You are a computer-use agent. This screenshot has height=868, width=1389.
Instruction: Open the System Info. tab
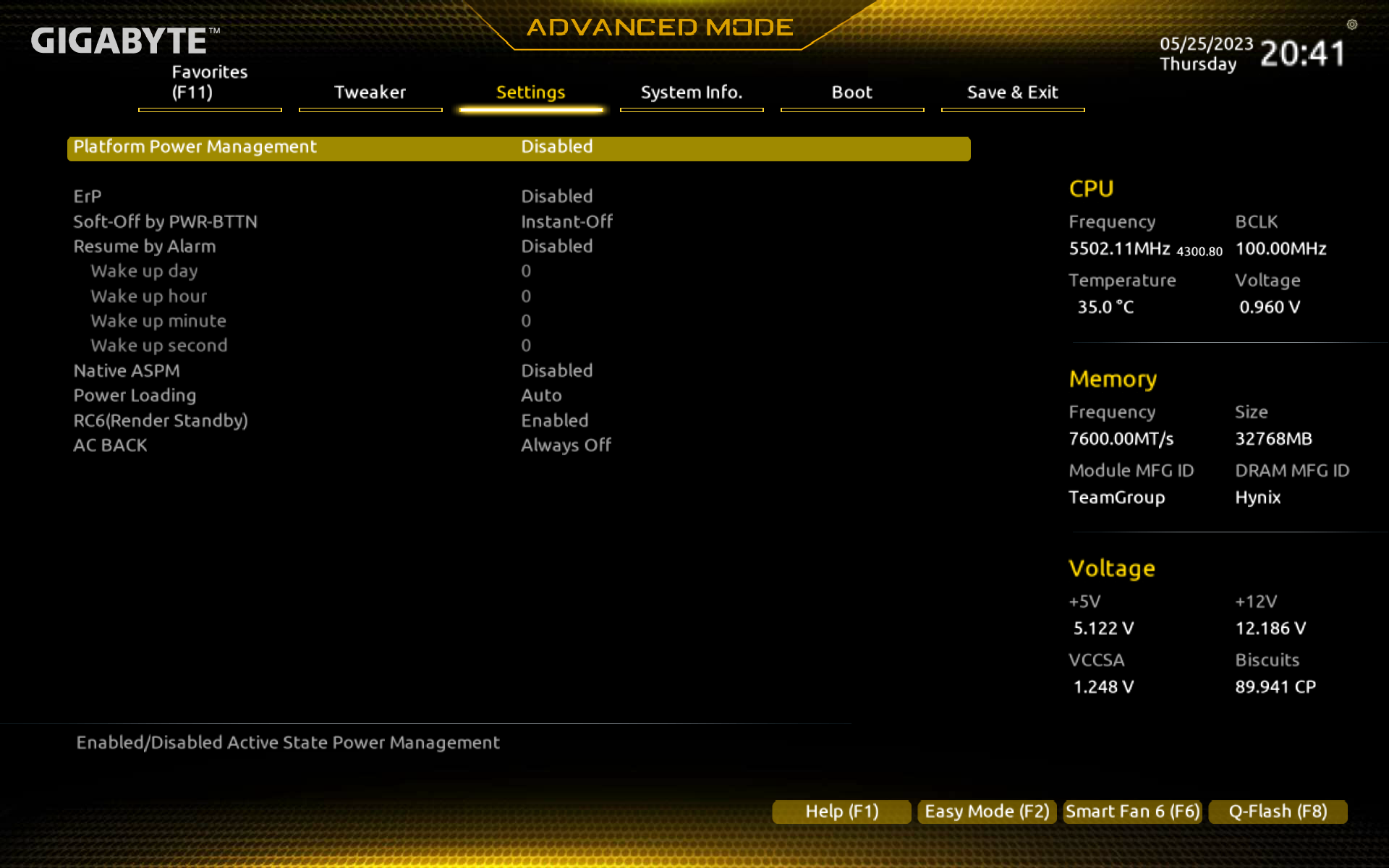[x=691, y=93]
